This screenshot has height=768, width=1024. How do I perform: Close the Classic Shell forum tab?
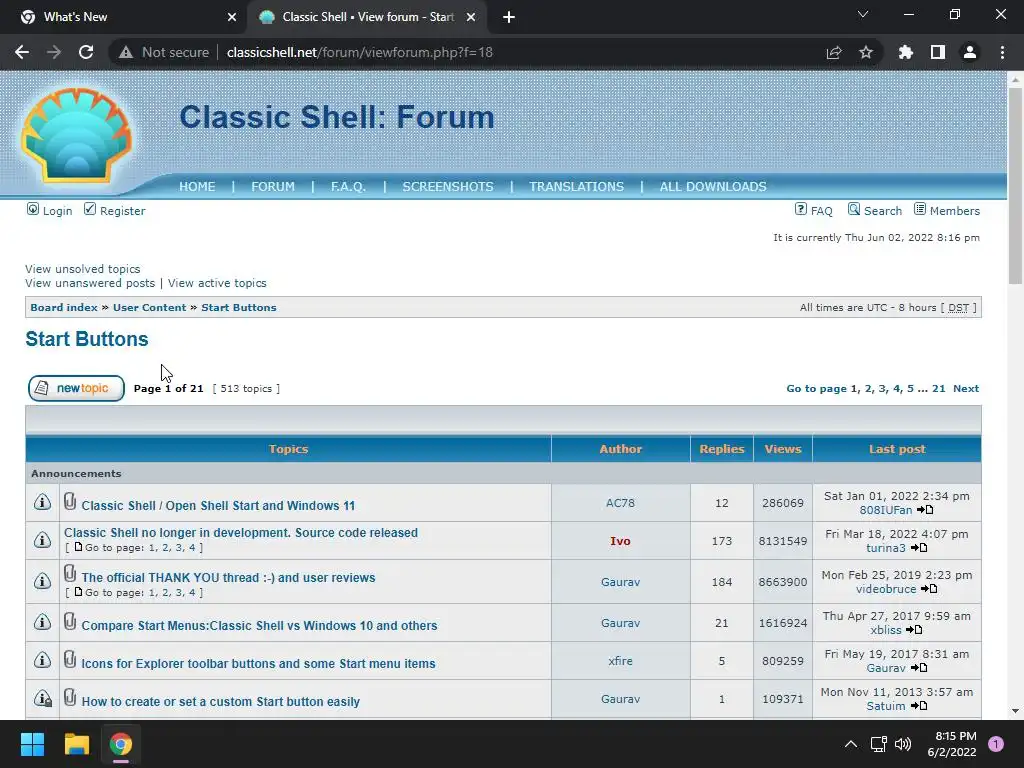point(471,18)
